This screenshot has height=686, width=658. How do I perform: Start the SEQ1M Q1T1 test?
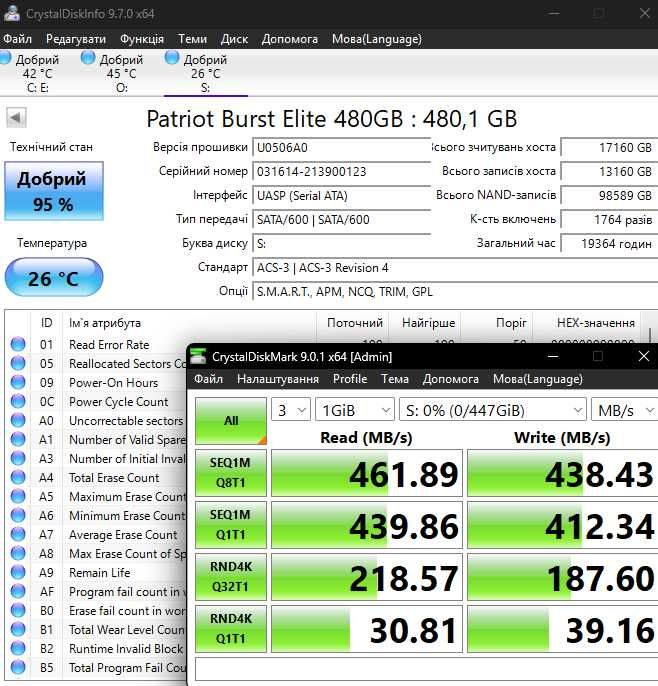click(231, 525)
